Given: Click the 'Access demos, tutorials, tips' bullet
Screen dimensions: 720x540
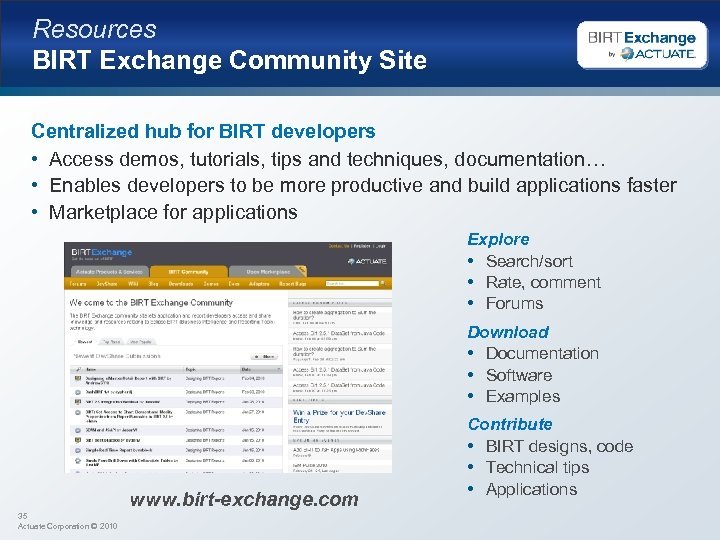Looking at the screenshot, I should click(x=327, y=159).
